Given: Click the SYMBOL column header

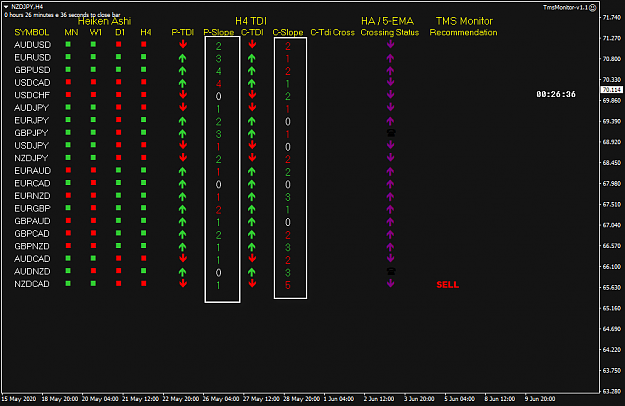Looking at the screenshot, I should pyautogui.click(x=31, y=32).
